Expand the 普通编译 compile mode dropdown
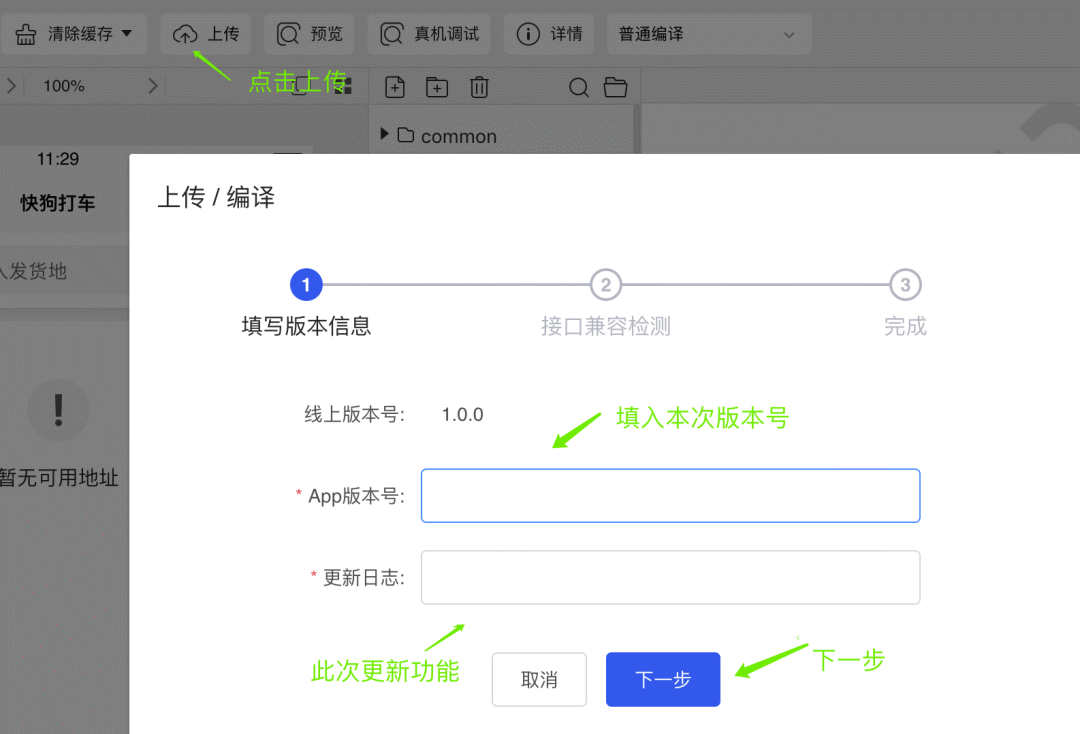 (709, 34)
